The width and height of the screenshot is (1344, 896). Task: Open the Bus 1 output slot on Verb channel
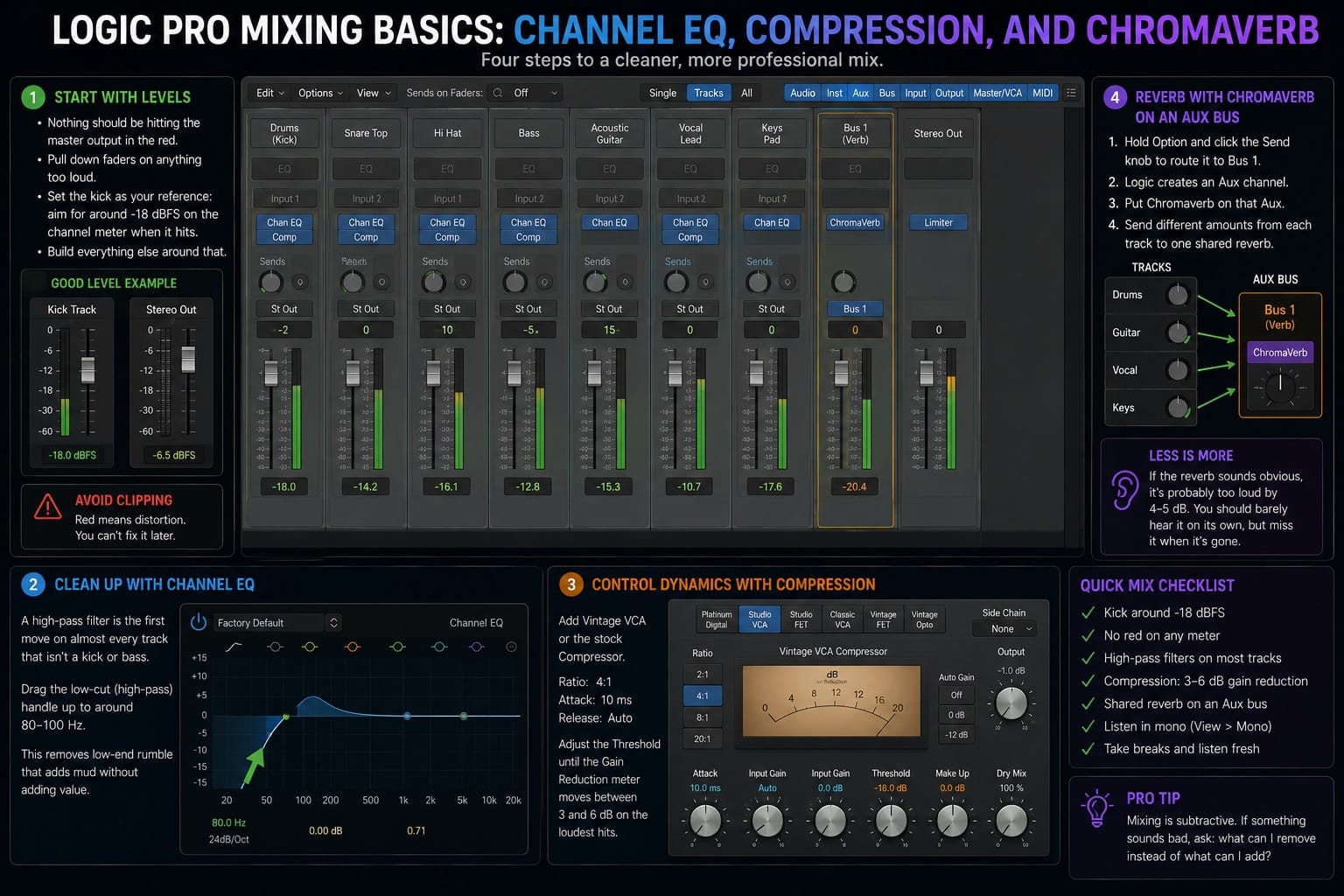click(855, 309)
